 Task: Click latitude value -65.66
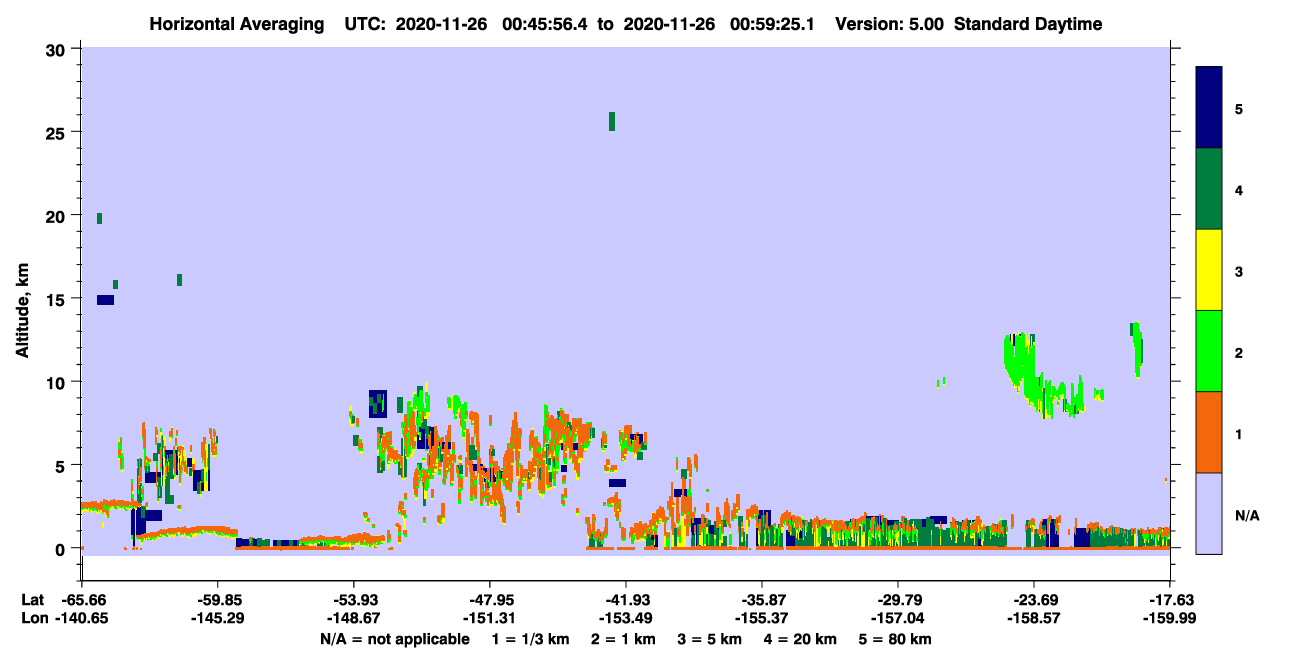[x=85, y=600]
